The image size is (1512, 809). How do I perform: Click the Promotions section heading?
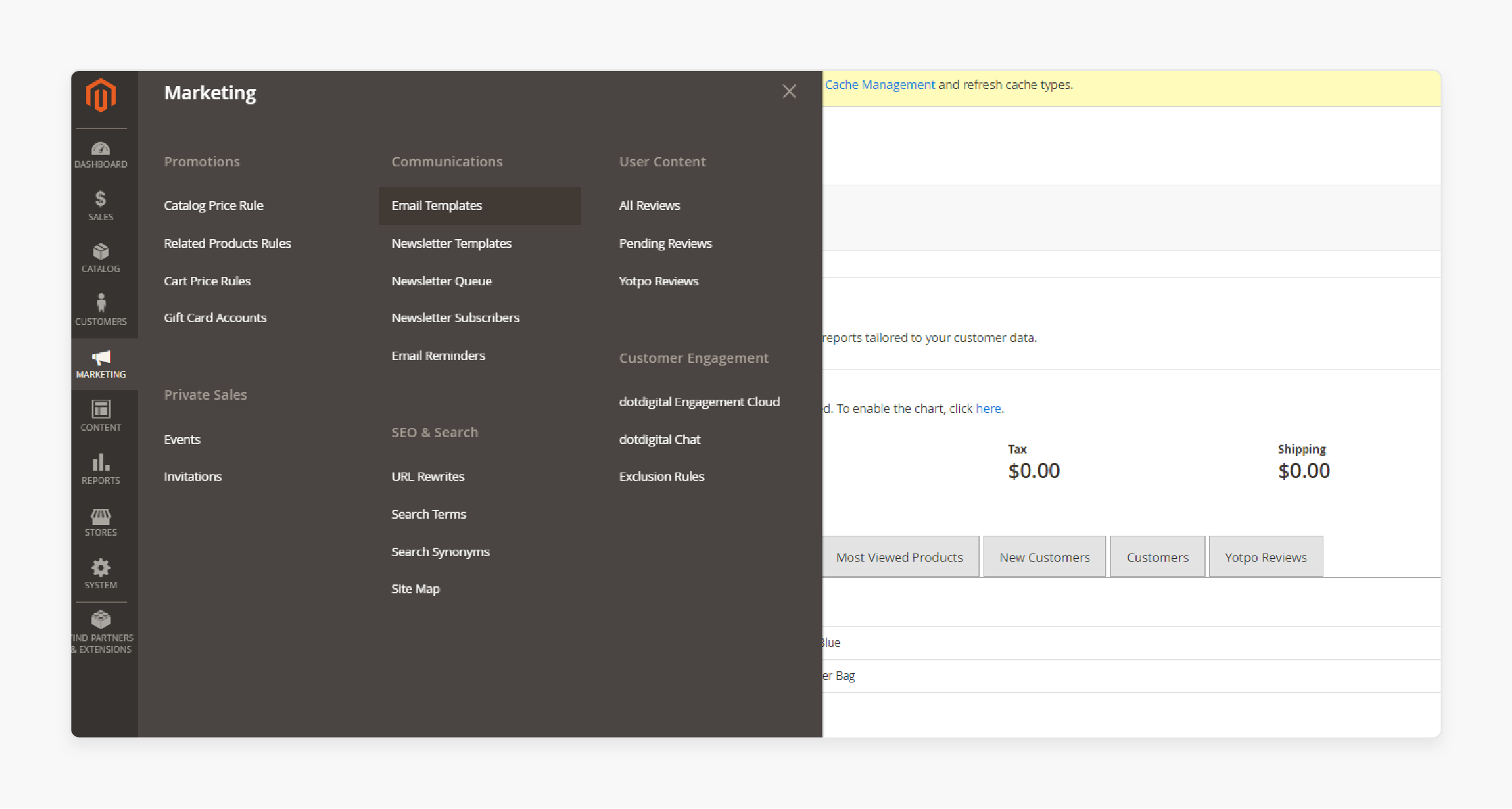202,161
